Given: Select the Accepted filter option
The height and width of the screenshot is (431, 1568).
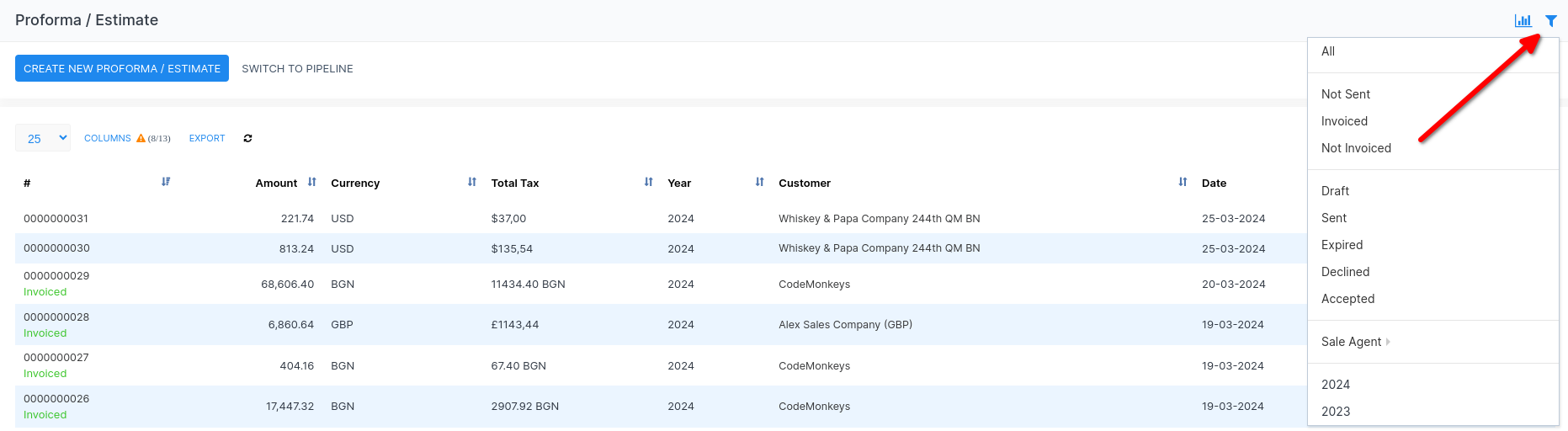Looking at the screenshot, I should [1347, 299].
